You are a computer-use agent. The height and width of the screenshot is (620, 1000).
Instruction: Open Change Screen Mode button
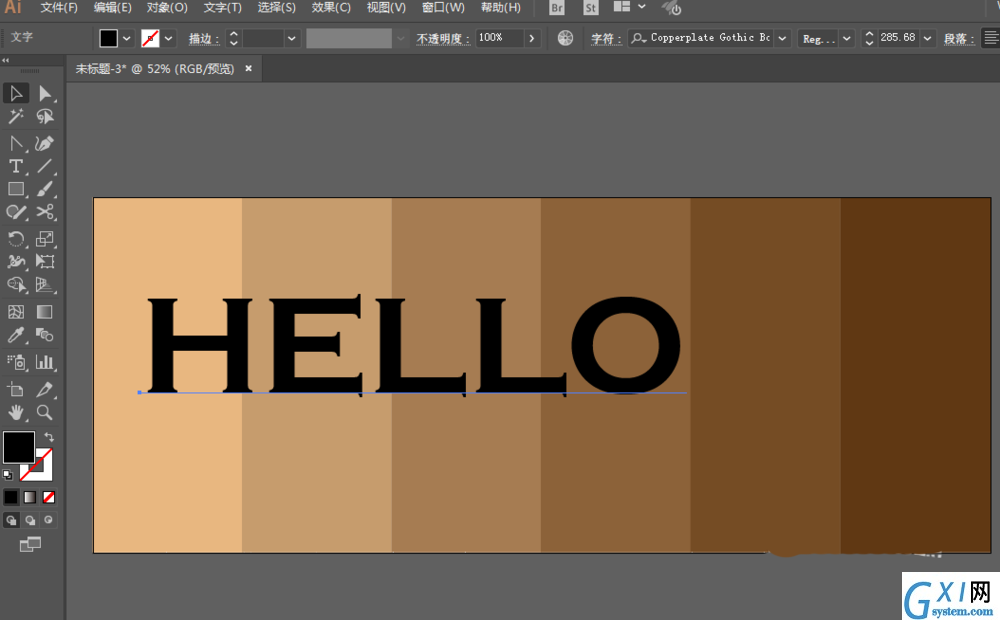[30, 544]
